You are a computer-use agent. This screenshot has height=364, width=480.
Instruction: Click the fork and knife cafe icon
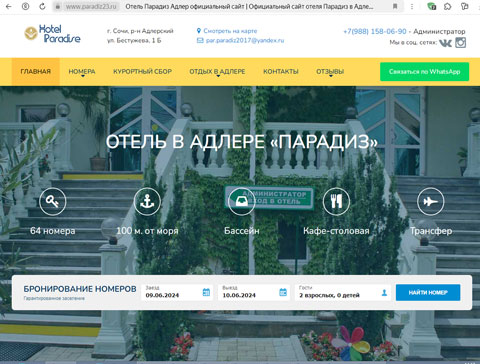(336, 201)
